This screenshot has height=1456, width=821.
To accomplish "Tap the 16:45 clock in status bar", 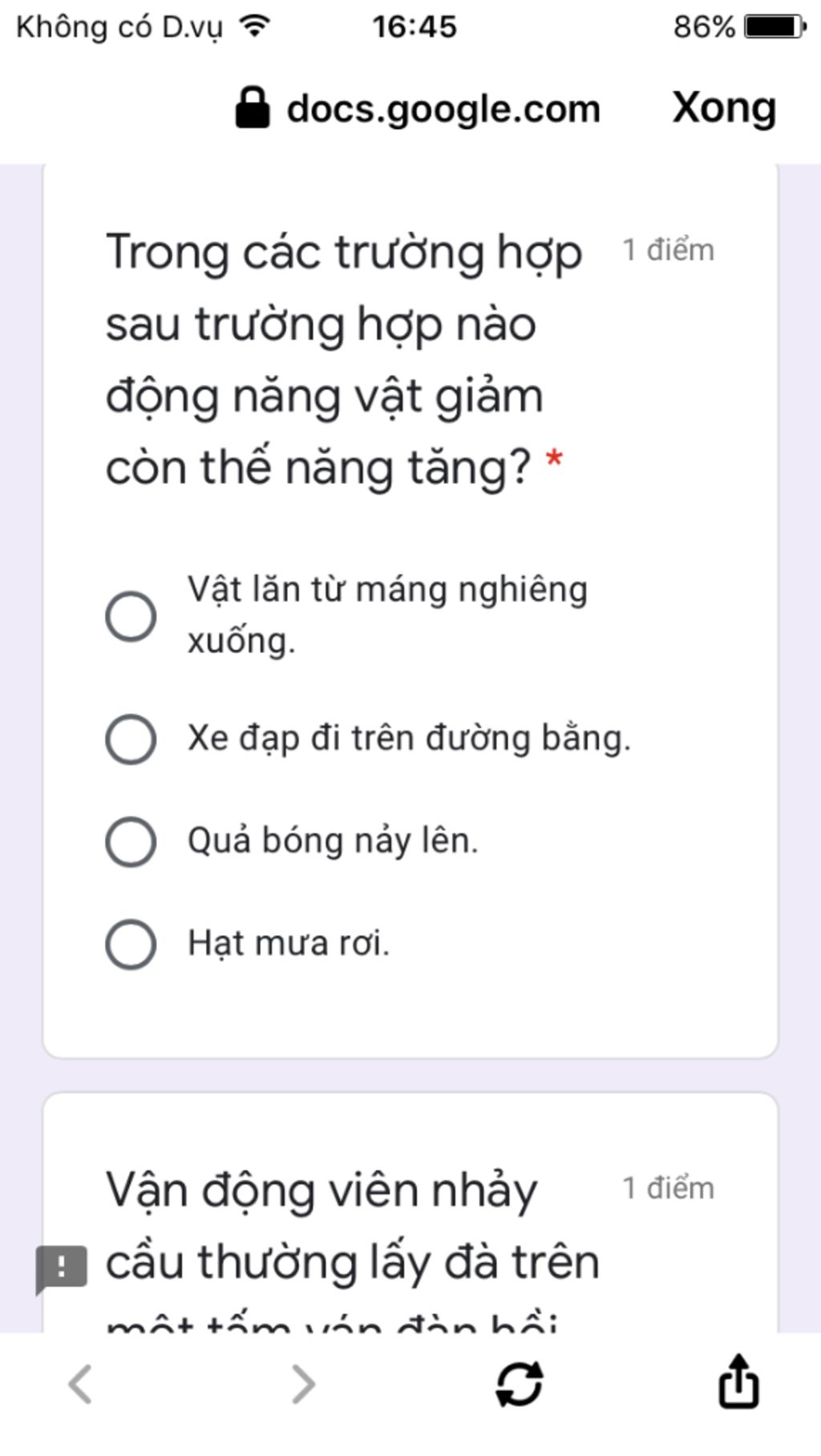I will click(414, 26).
